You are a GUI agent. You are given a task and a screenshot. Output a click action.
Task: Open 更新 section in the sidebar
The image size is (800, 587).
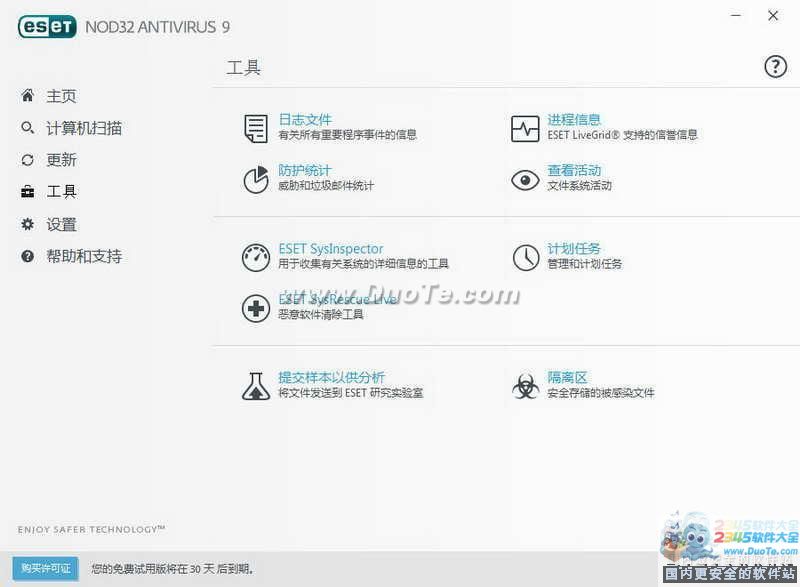pyautogui.click(x=61, y=160)
